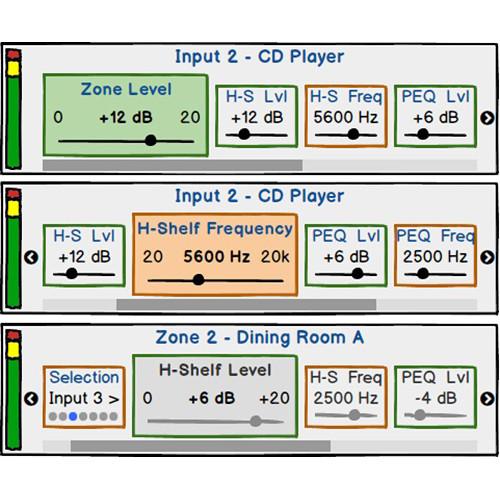Click Zone Level slider knob at +12 dB
500x500 pixels.
pos(151,140)
